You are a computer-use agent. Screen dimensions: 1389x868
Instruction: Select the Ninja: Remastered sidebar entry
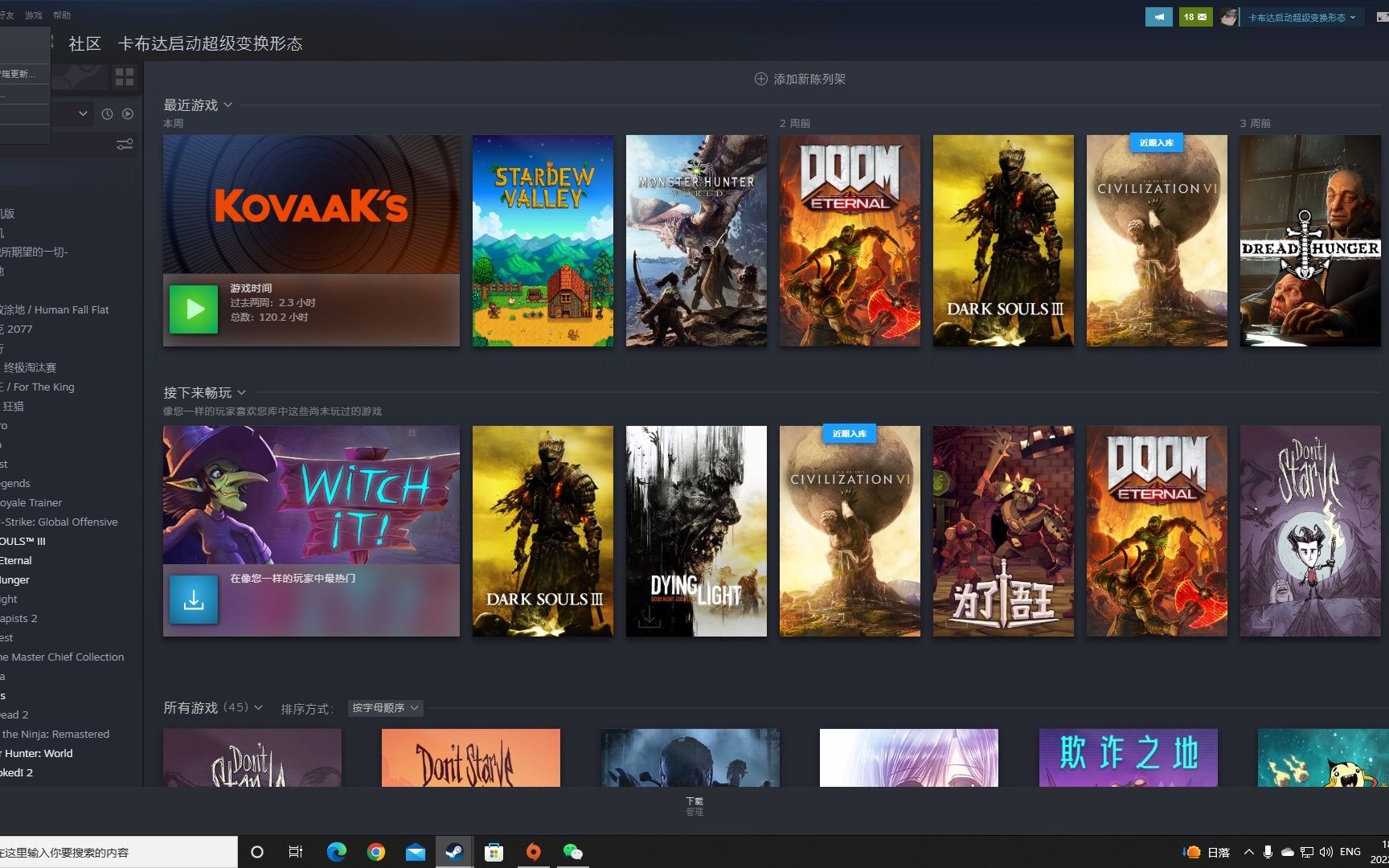point(55,734)
